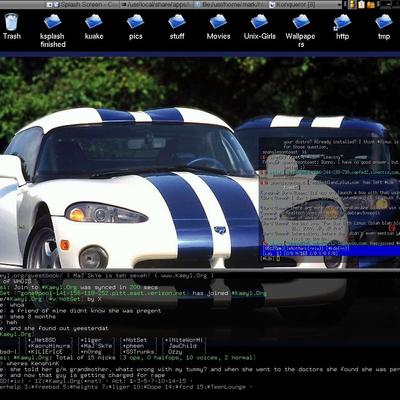This screenshot has height=400, width=400.
Task: Click nick "+MaJ SkYe" in the names list
Action: pyautogui.click(x=96, y=346)
